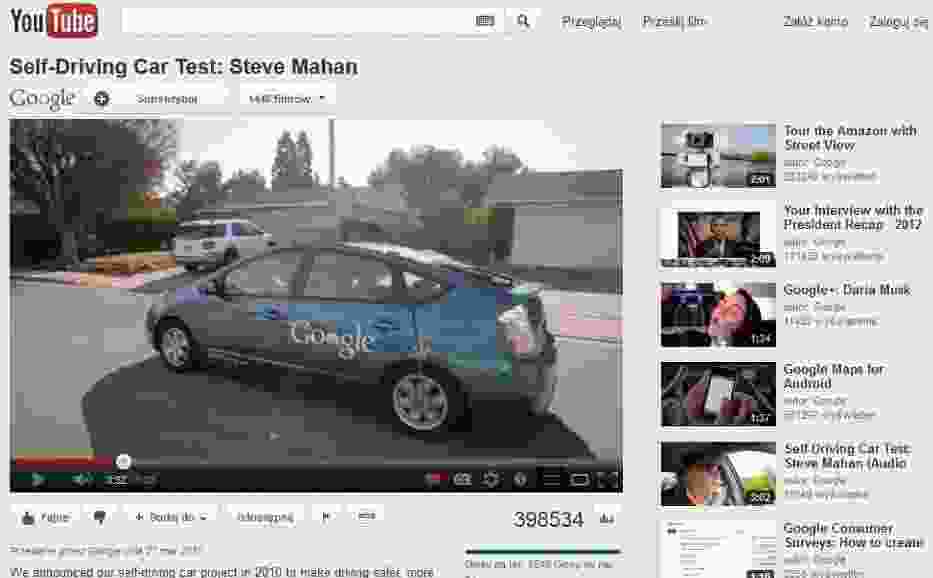Open the Google Maps for Android thumbnail
The width and height of the screenshot is (933, 578).
[x=718, y=394]
